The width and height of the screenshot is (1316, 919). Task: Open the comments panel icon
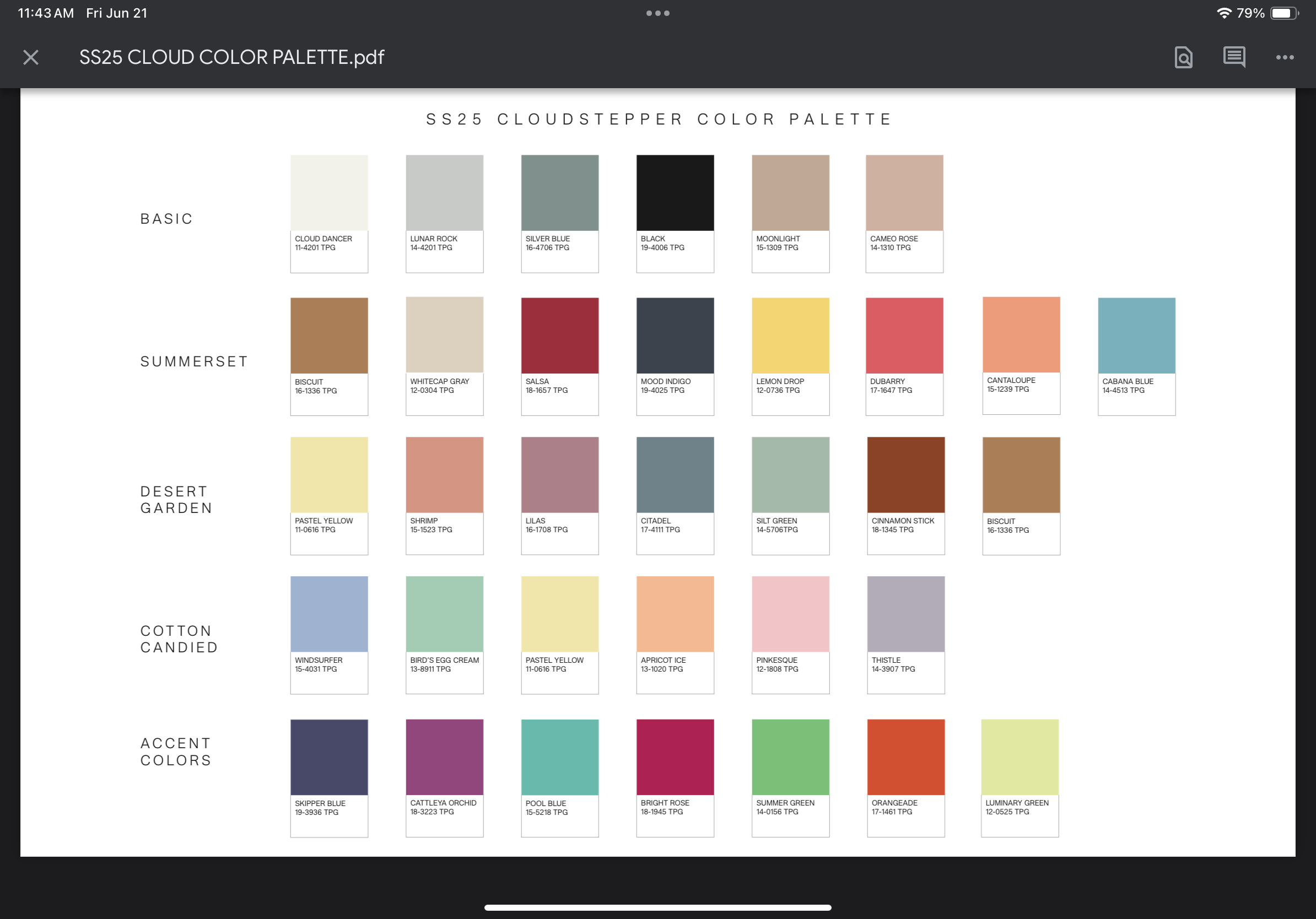click(x=1234, y=57)
